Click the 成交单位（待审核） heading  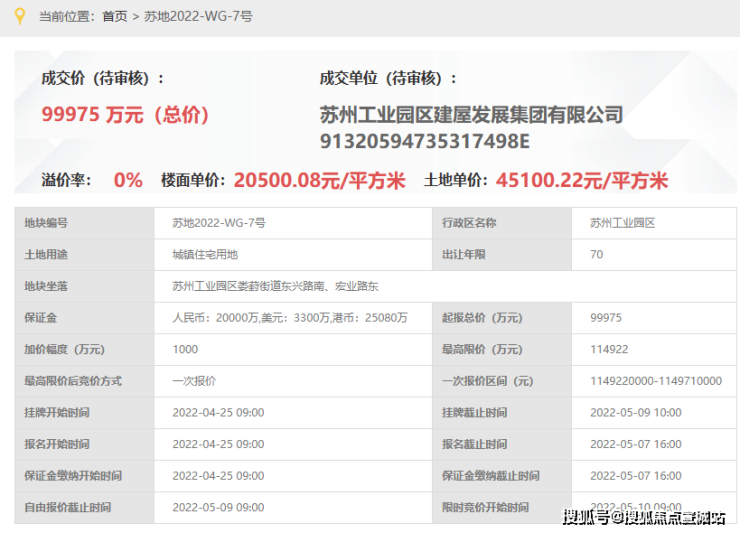[388, 78]
